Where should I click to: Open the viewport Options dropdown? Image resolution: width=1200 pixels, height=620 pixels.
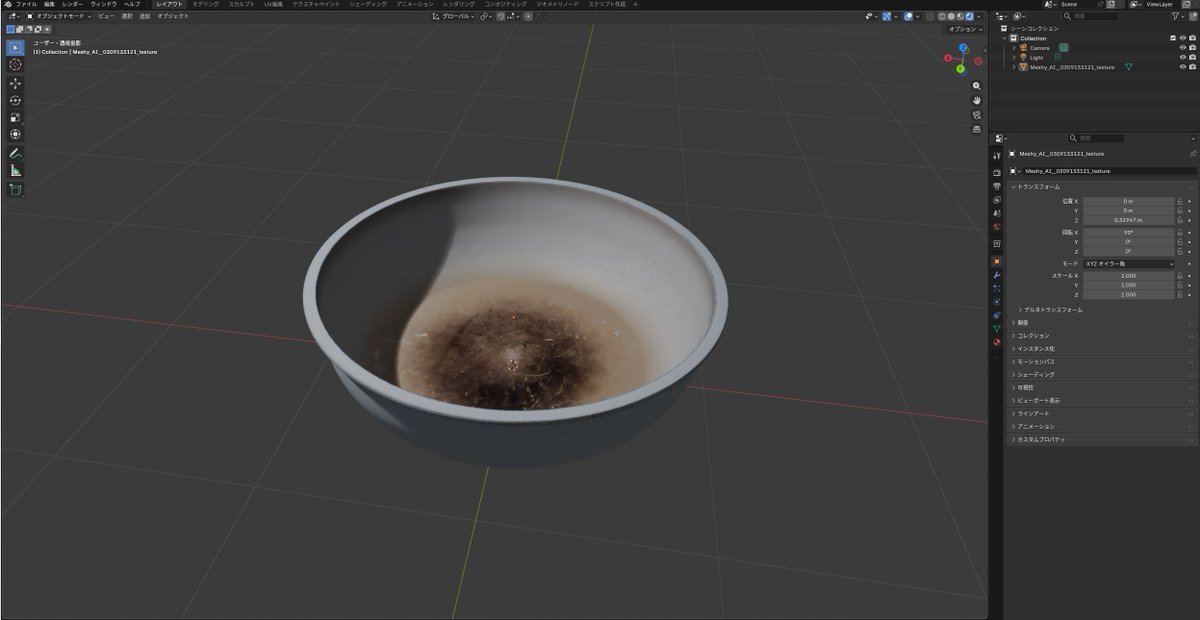pyautogui.click(x=964, y=29)
